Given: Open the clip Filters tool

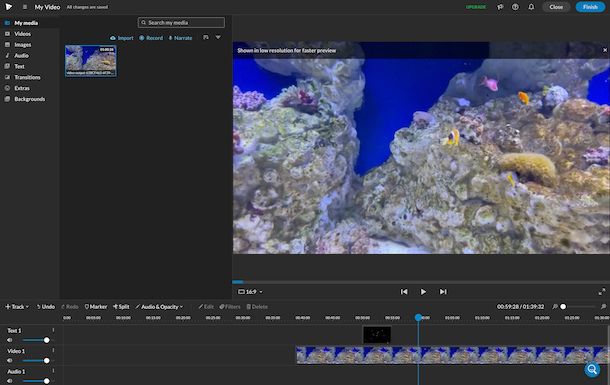Looking at the screenshot, I should [230, 307].
